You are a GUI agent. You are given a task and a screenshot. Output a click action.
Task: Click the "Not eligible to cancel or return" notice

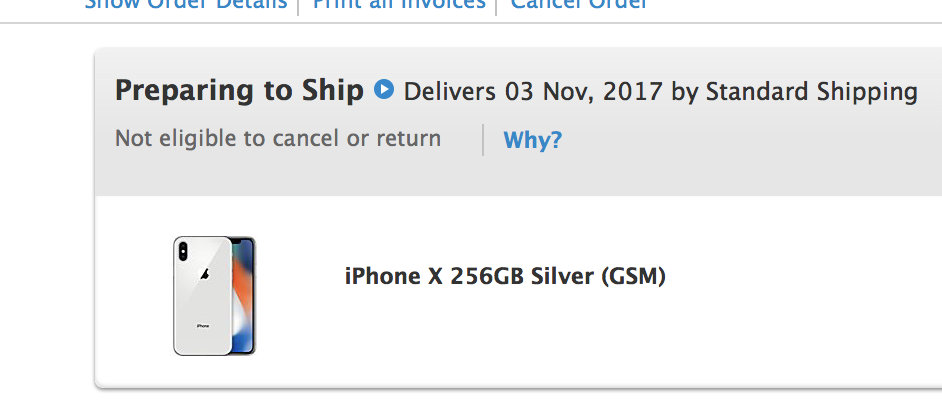pyautogui.click(x=278, y=138)
